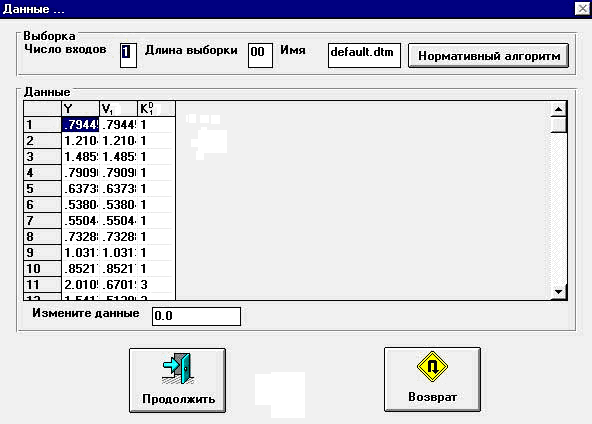Click the scrollbar down arrow in data grid
Image resolution: width=592 pixels, height=424 pixels.
tap(558, 291)
